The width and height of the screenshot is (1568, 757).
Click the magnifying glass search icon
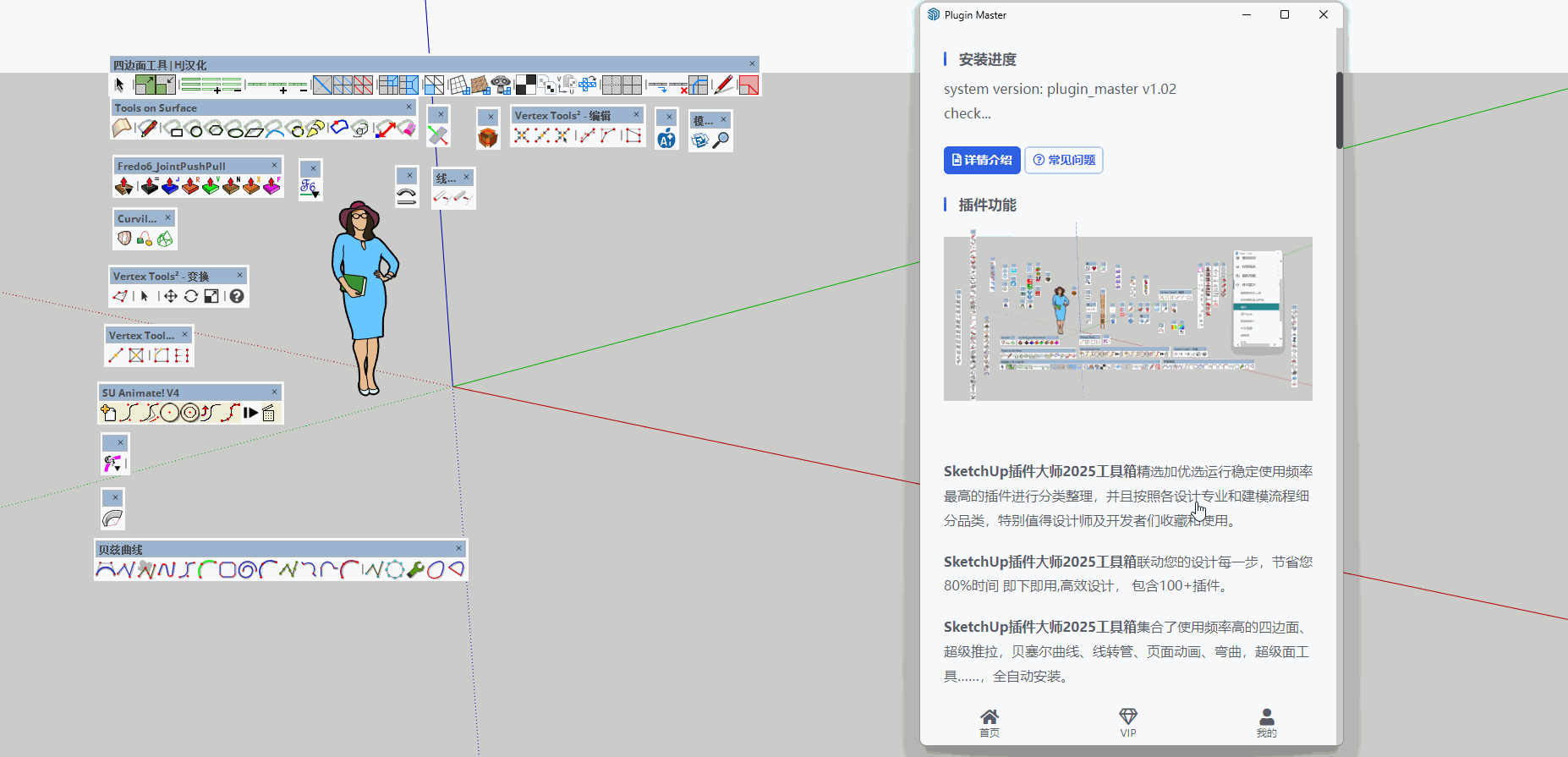721,140
